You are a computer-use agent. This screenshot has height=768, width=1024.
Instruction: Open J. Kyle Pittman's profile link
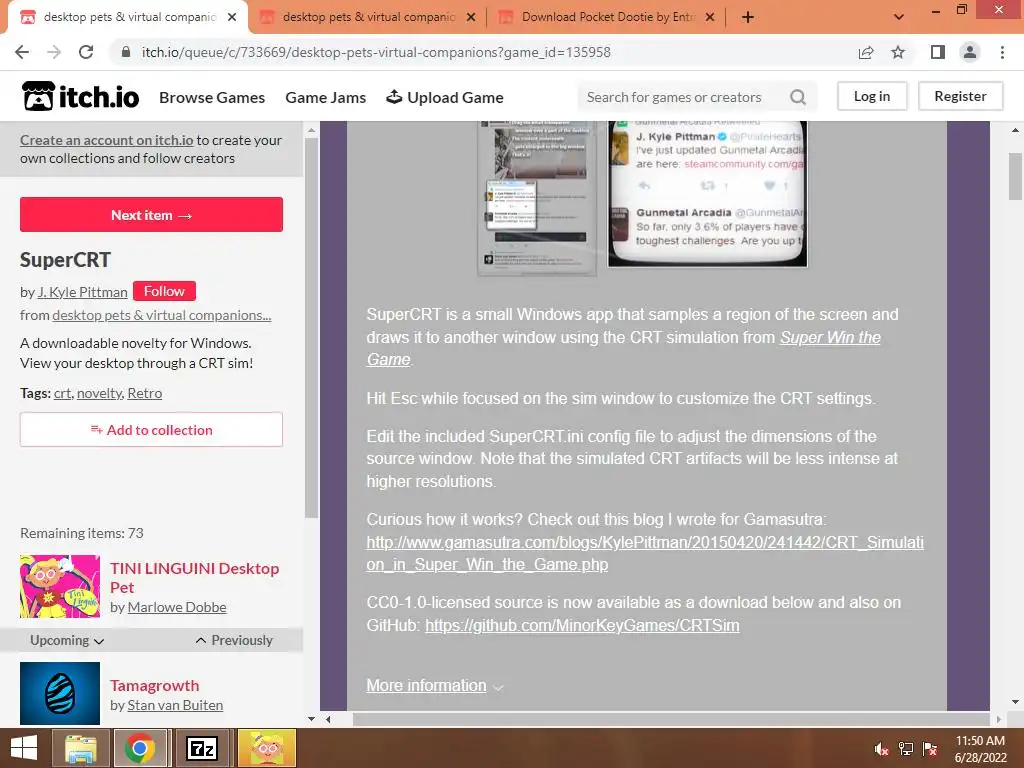point(82,292)
